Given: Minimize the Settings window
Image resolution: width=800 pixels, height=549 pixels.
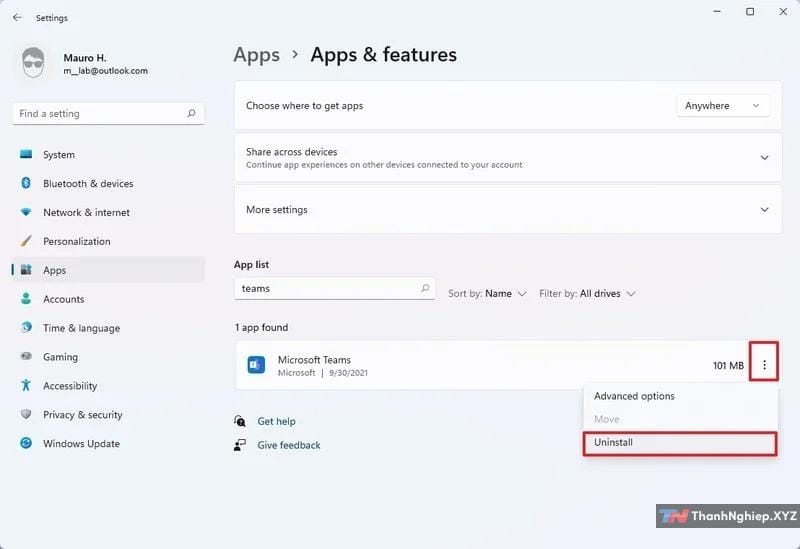Looking at the screenshot, I should (x=717, y=11).
